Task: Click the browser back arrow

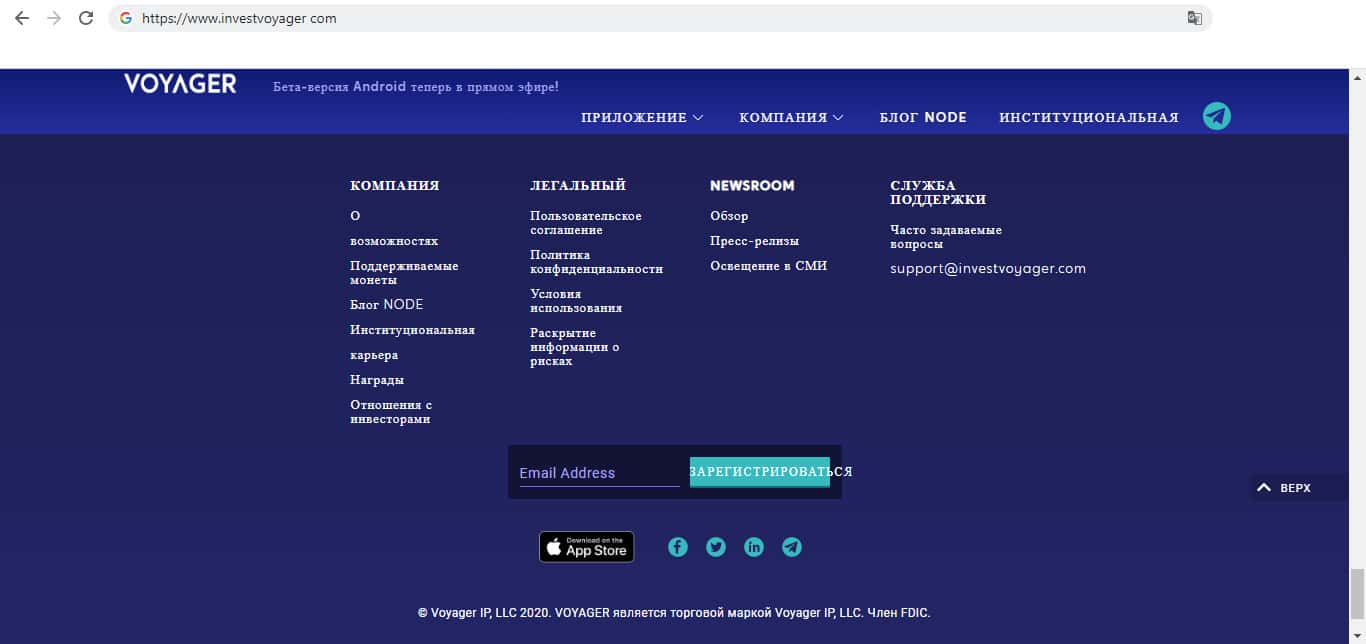Action: [22, 18]
